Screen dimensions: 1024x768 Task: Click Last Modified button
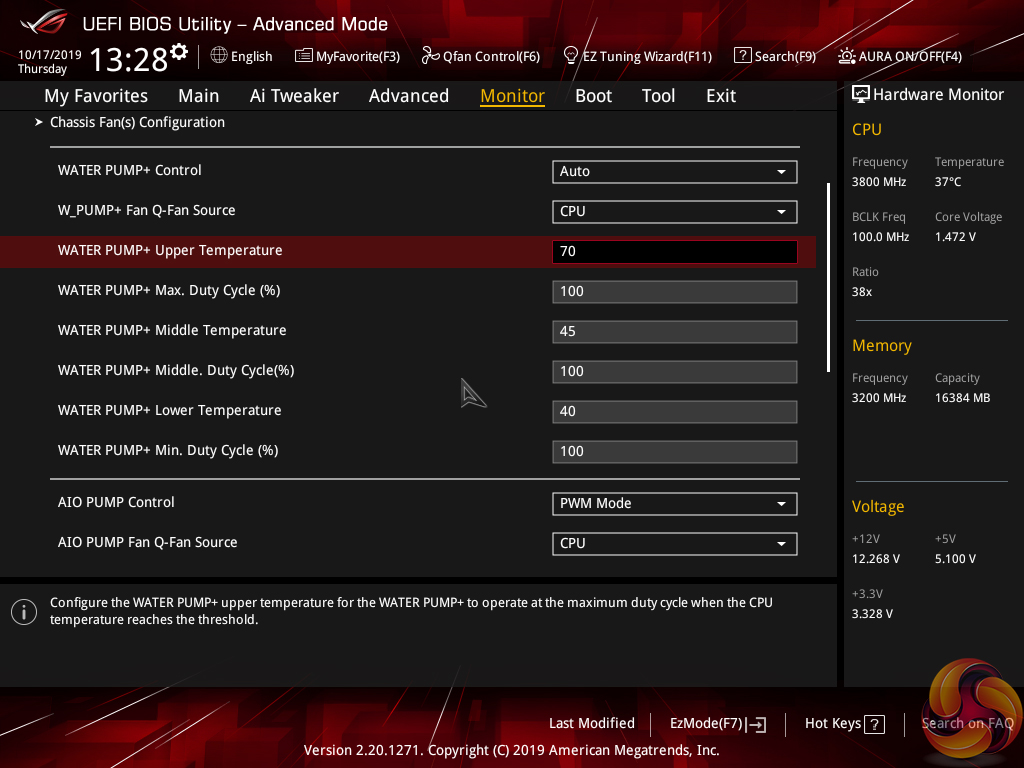point(592,723)
